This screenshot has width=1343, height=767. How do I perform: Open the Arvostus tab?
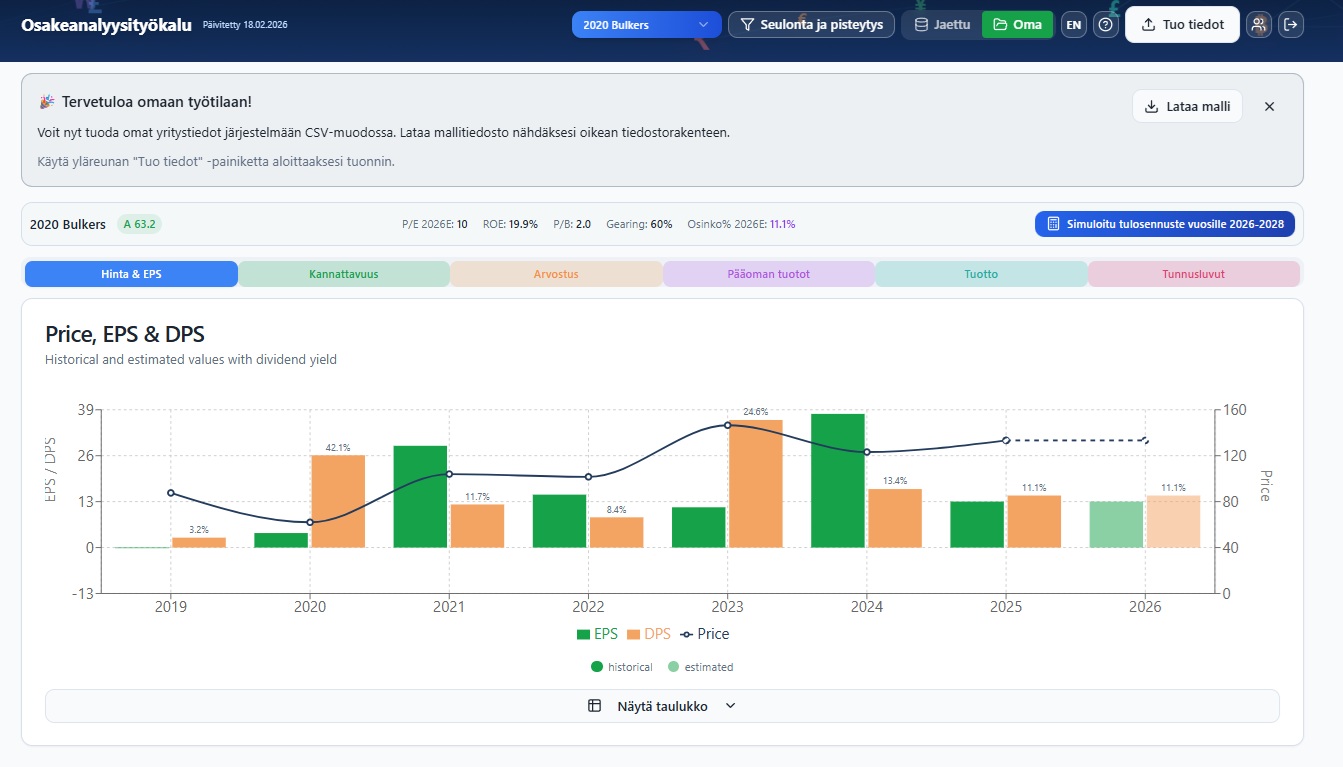coord(556,274)
